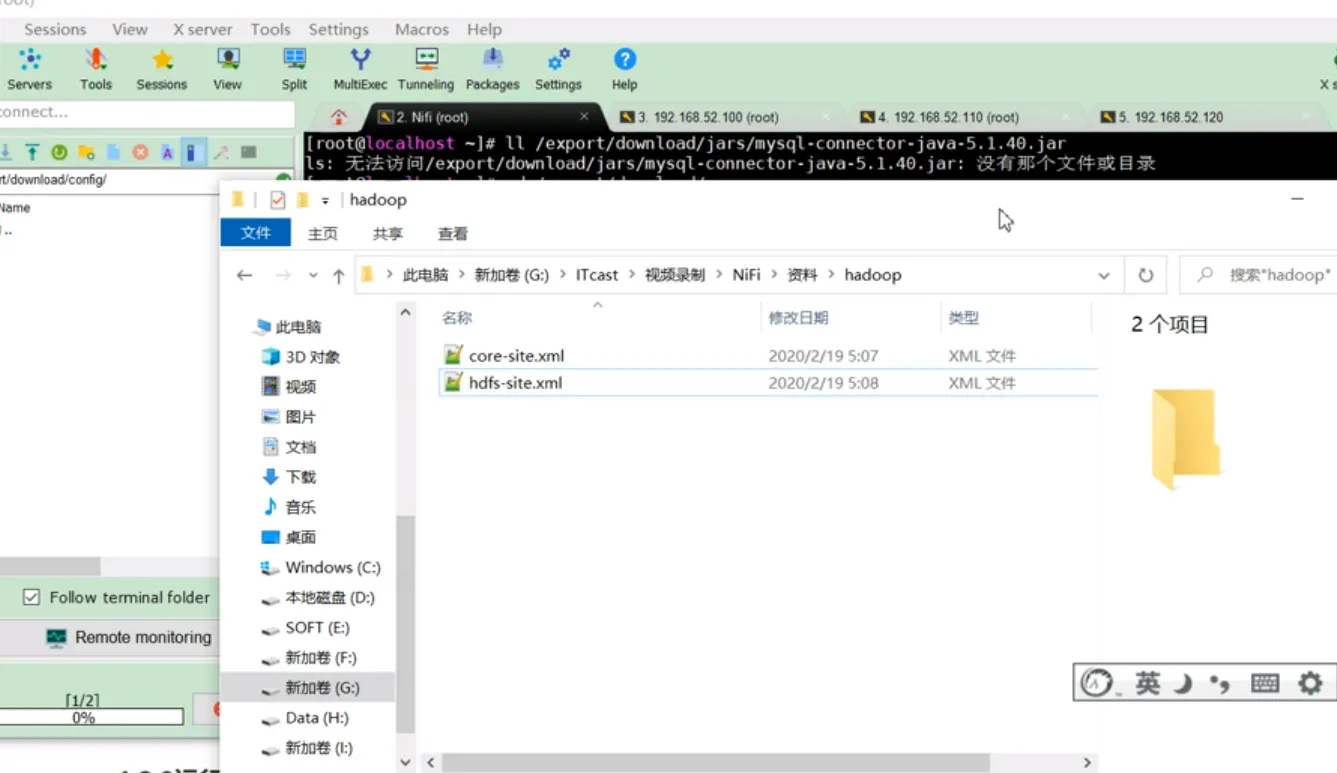Click the Packages icon

click(x=492, y=69)
